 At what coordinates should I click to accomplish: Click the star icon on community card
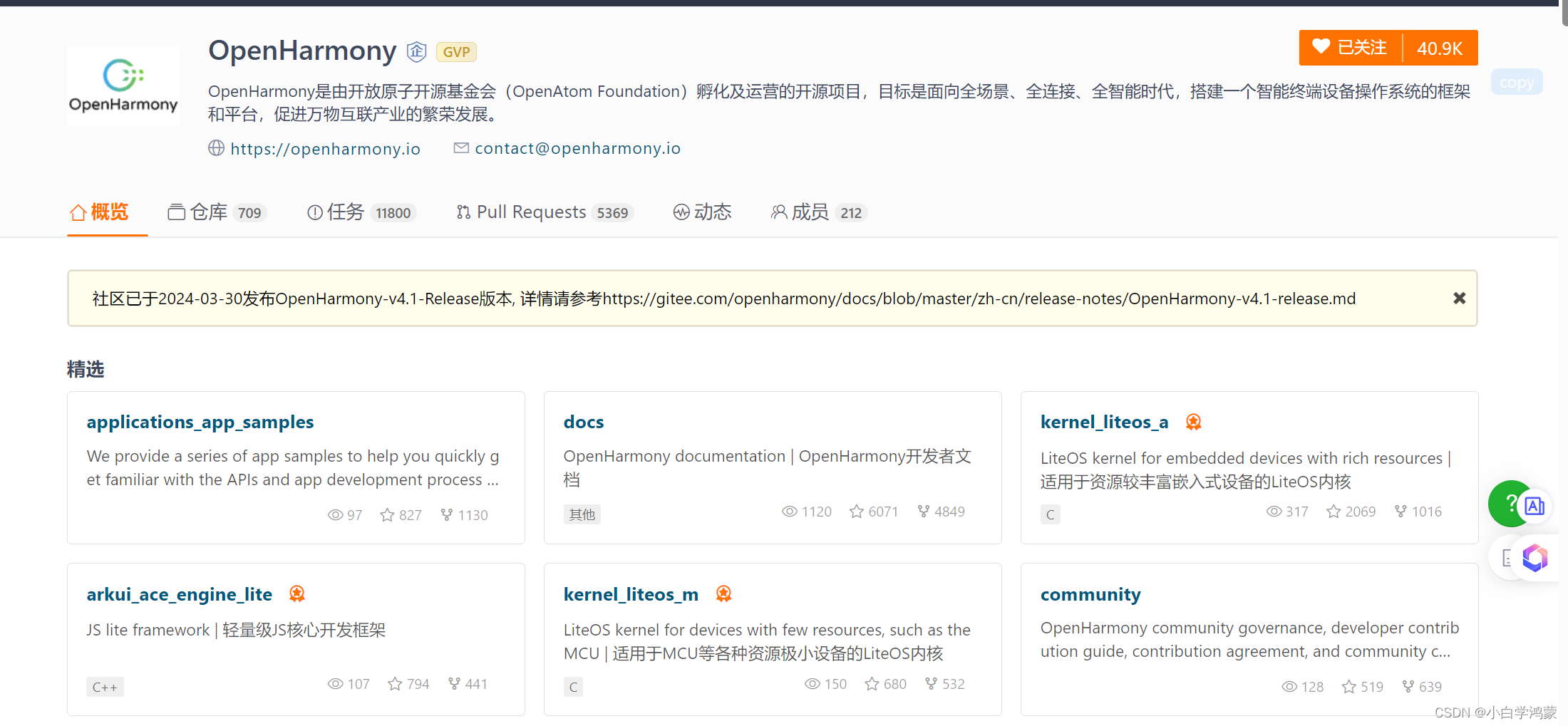(x=1349, y=687)
